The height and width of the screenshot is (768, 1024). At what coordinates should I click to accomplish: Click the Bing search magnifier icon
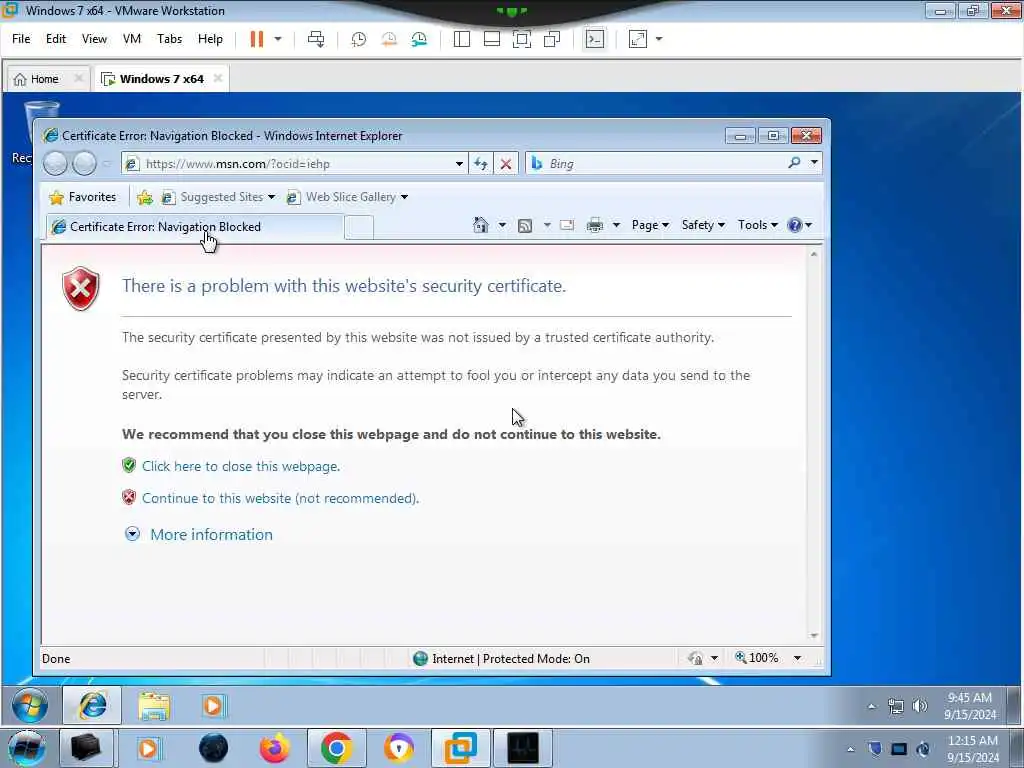click(x=794, y=163)
